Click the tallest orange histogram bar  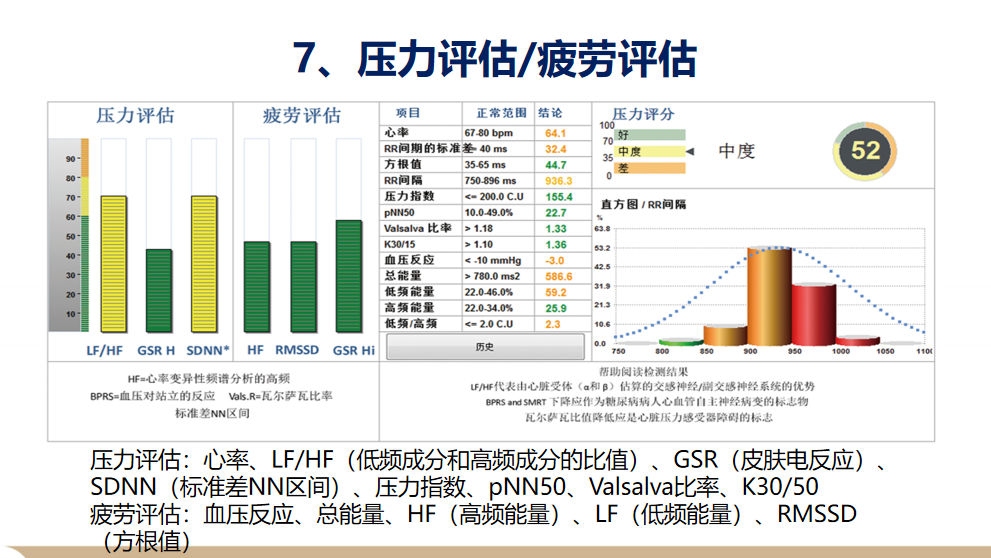(x=769, y=295)
